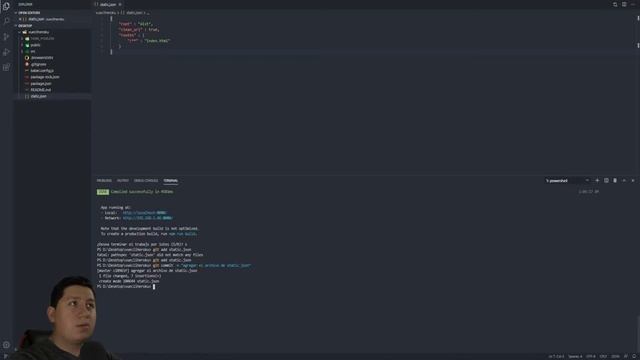The height and width of the screenshot is (360, 640).
Task: Open package.json in the explorer
Action: click(41, 84)
